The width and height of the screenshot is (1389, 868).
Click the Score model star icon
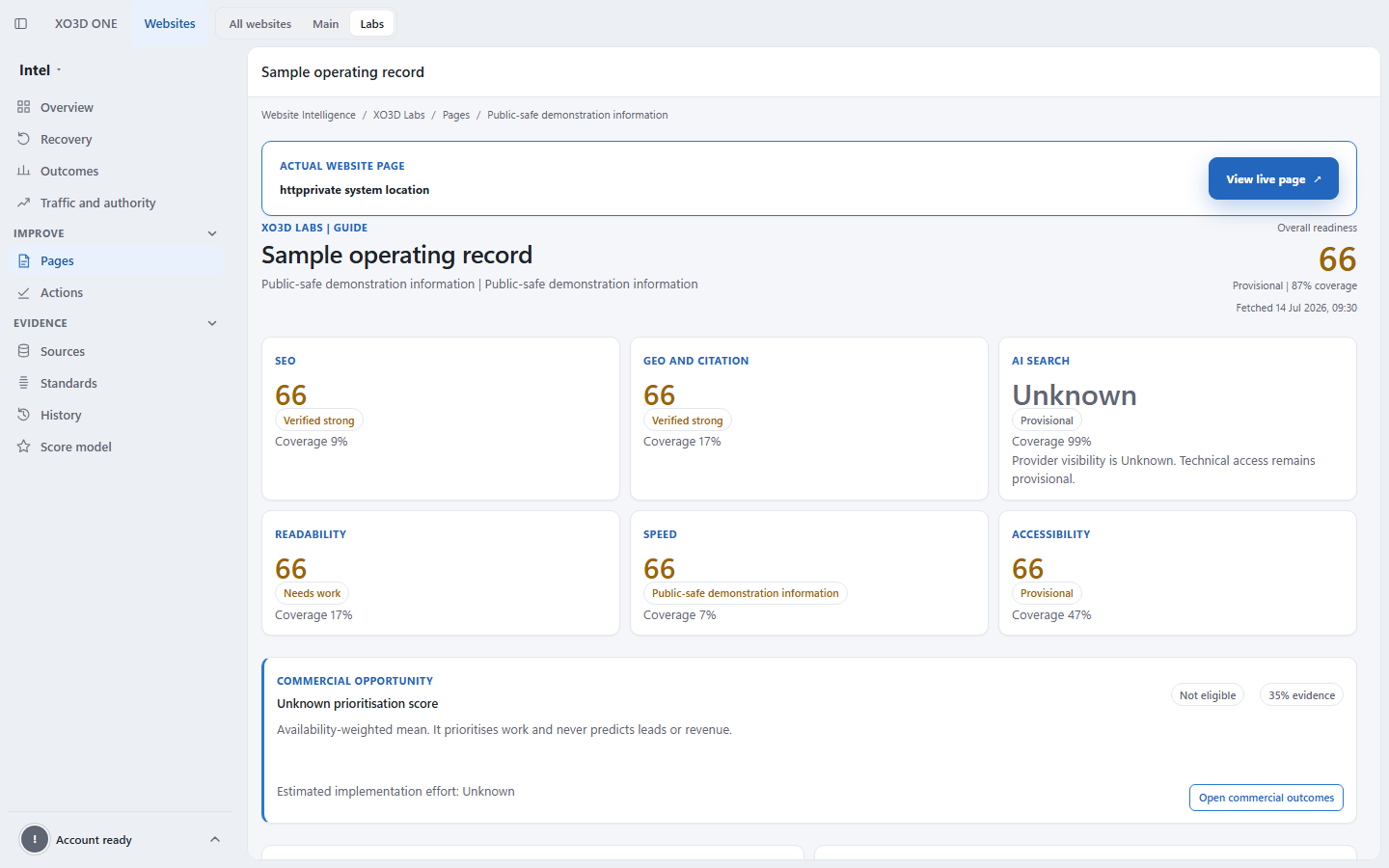[24, 447]
